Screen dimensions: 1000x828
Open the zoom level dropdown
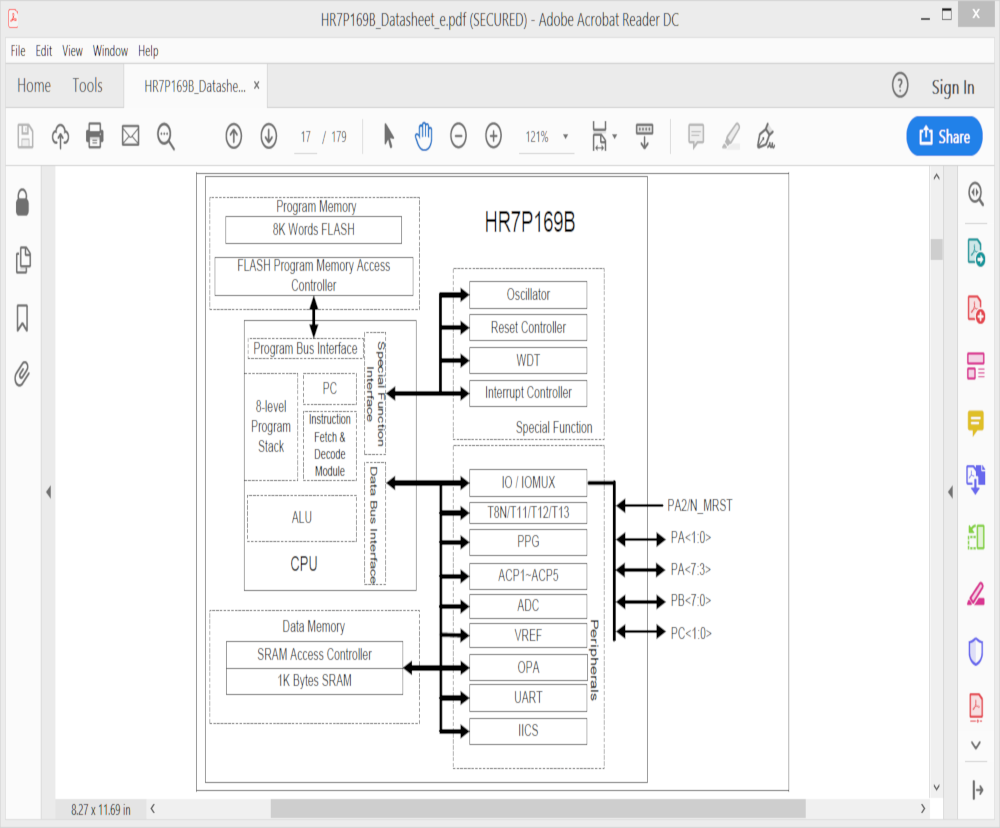pos(565,137)
